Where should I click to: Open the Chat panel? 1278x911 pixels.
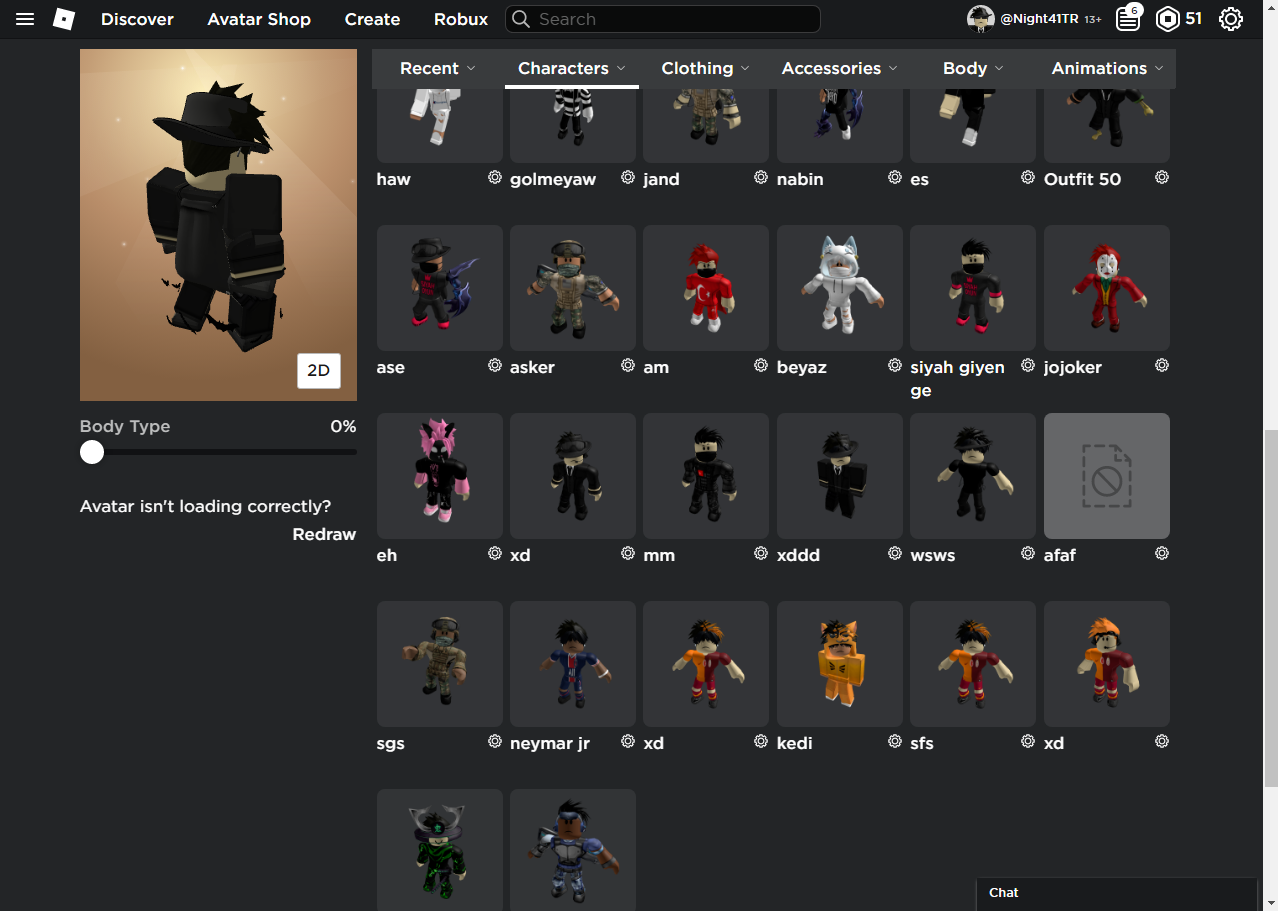click(1116, 893)
